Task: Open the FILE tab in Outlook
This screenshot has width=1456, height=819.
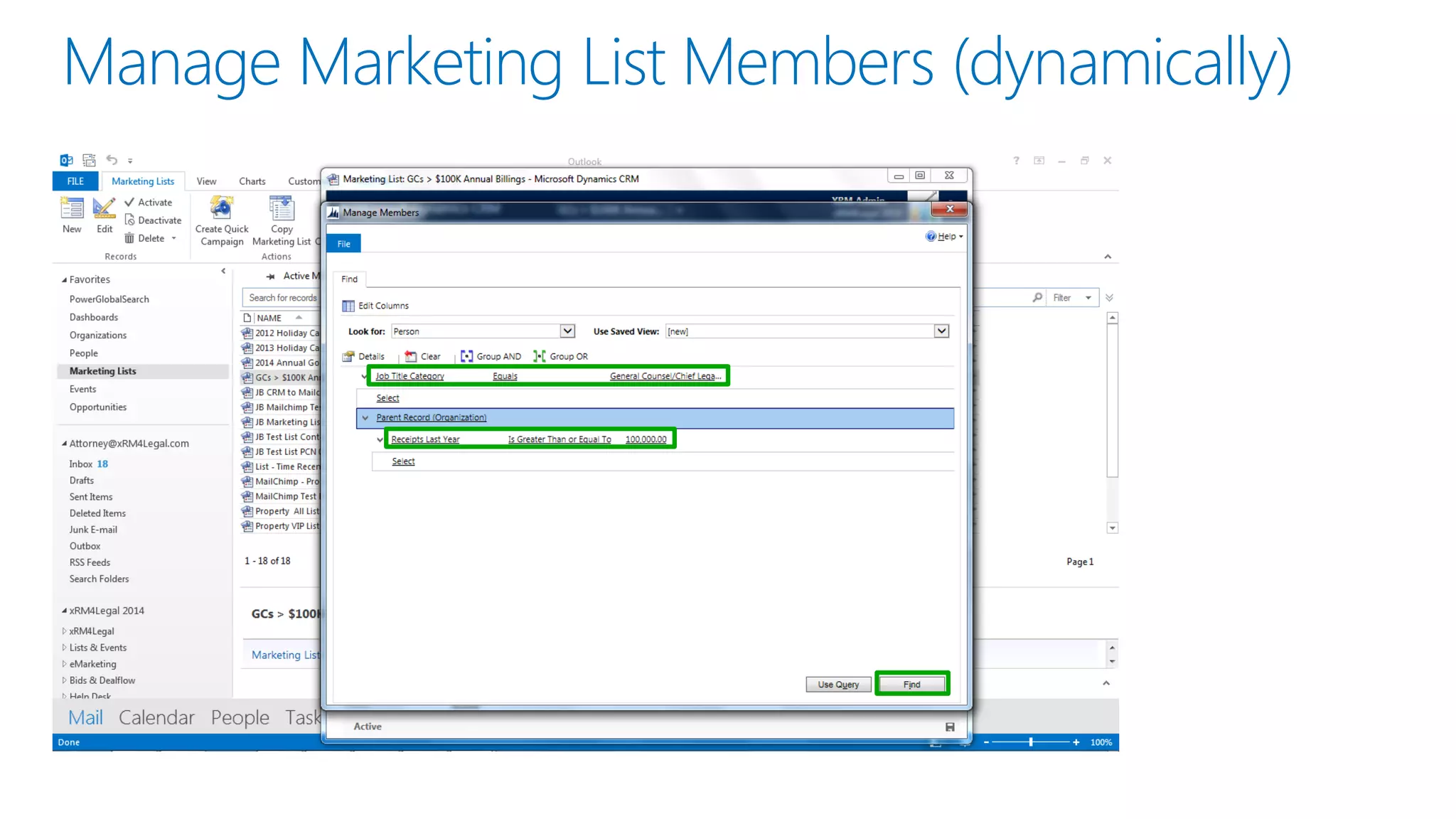Action: [75, 181]
